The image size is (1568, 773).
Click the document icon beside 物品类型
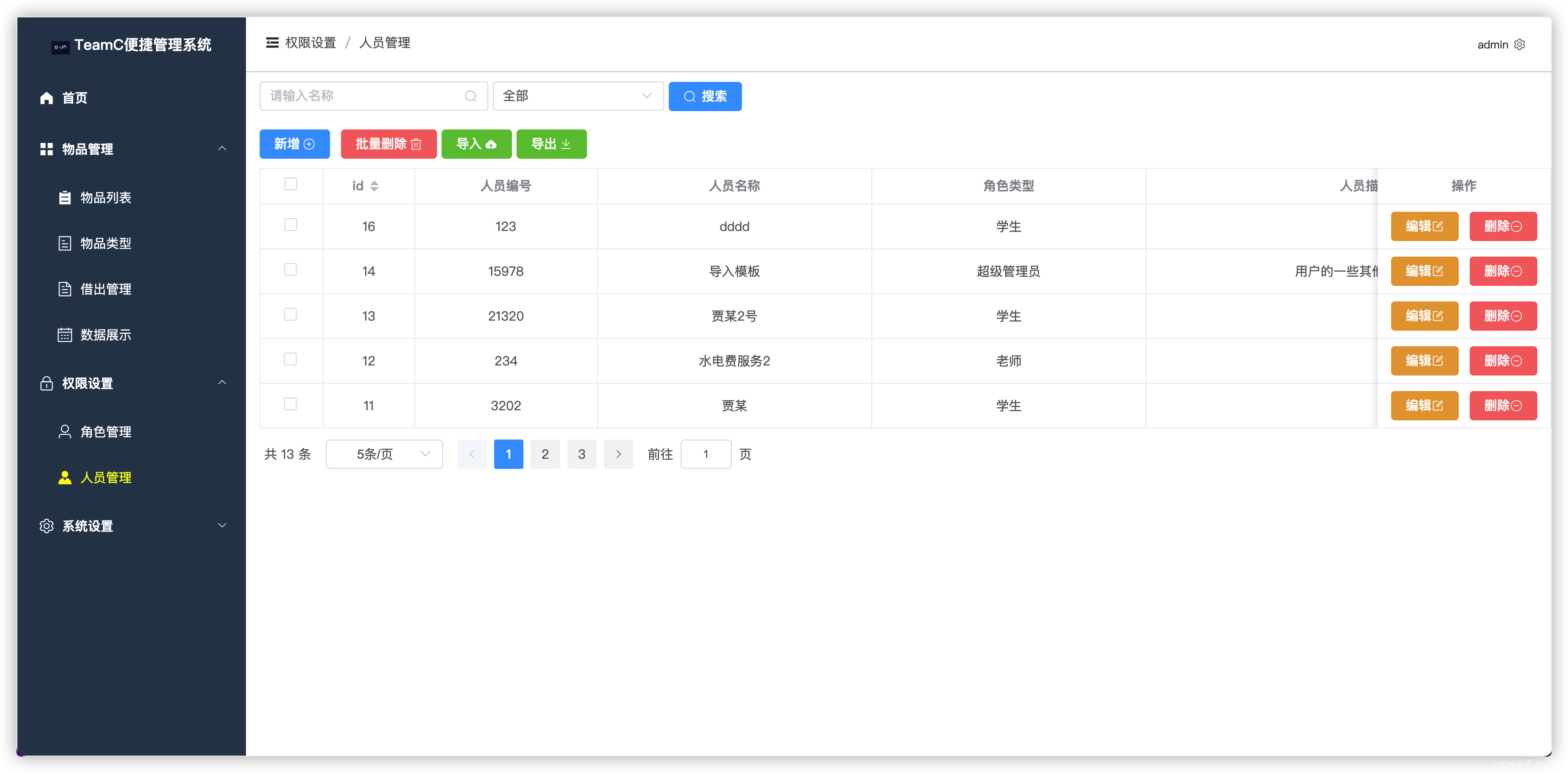(x=64, y=244)
